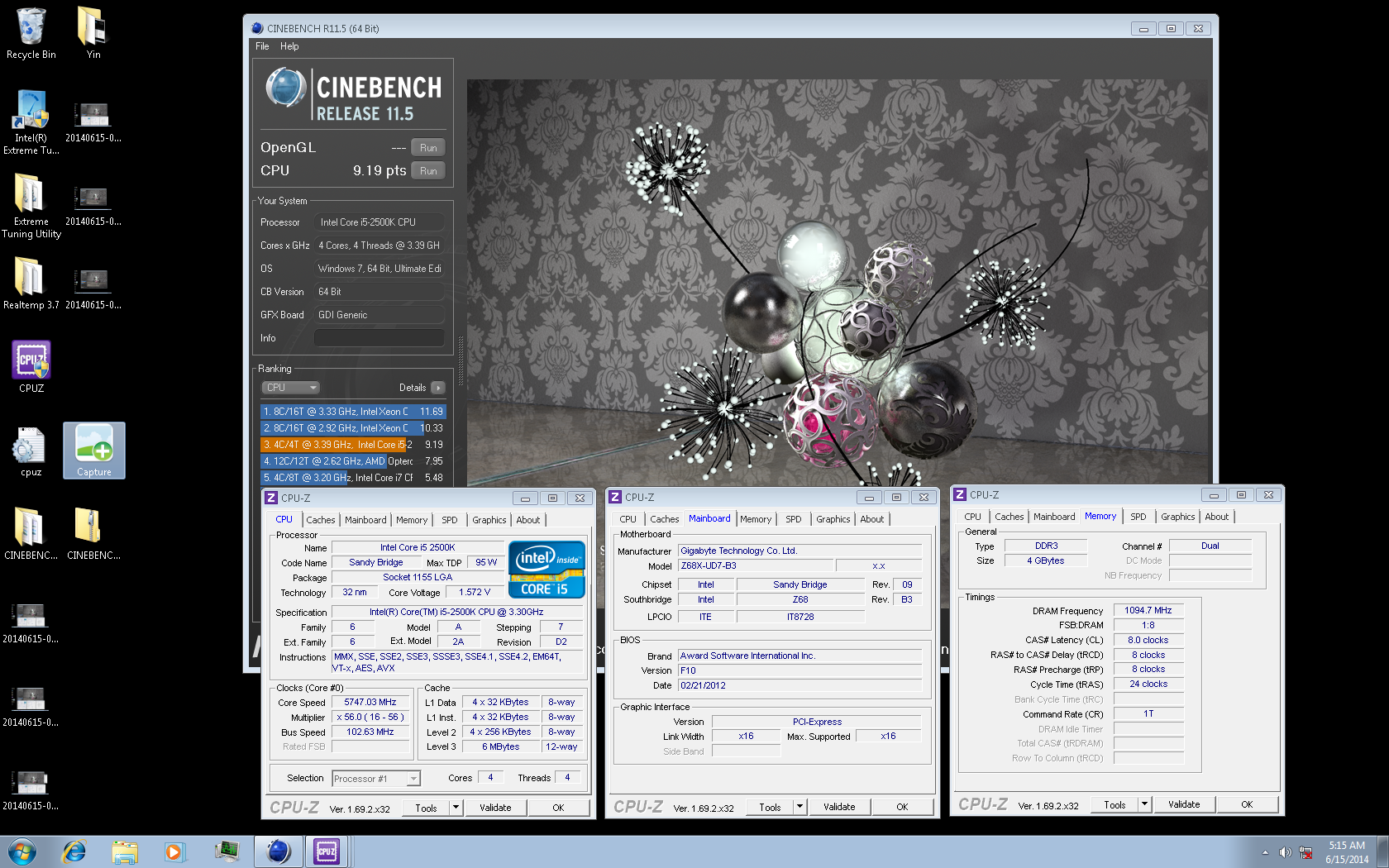Click Tools button in CPU-Z CPU window
Image resolution: width=1389 pixels, height=868 pixels.
coord(427,808)
